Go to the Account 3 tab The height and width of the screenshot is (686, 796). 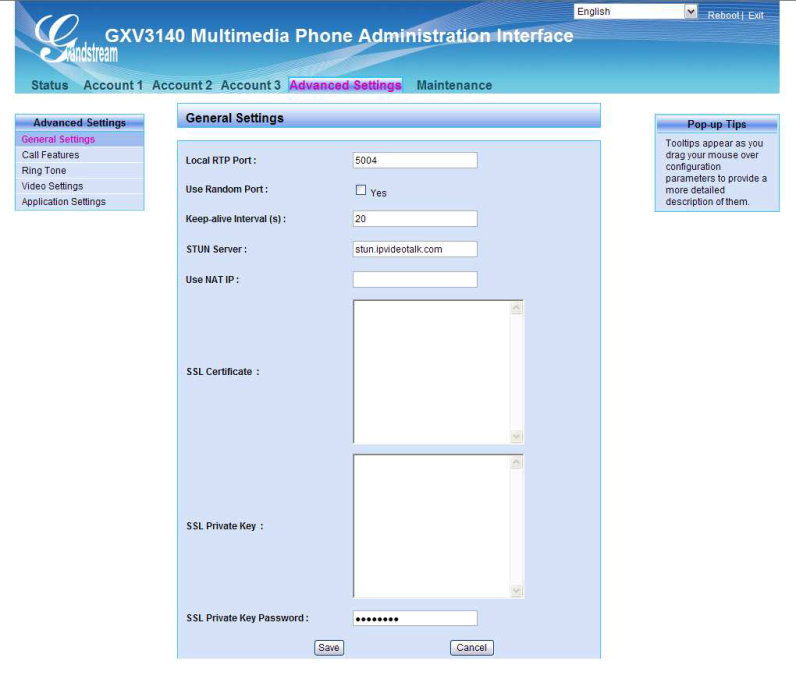pos(250,86)
